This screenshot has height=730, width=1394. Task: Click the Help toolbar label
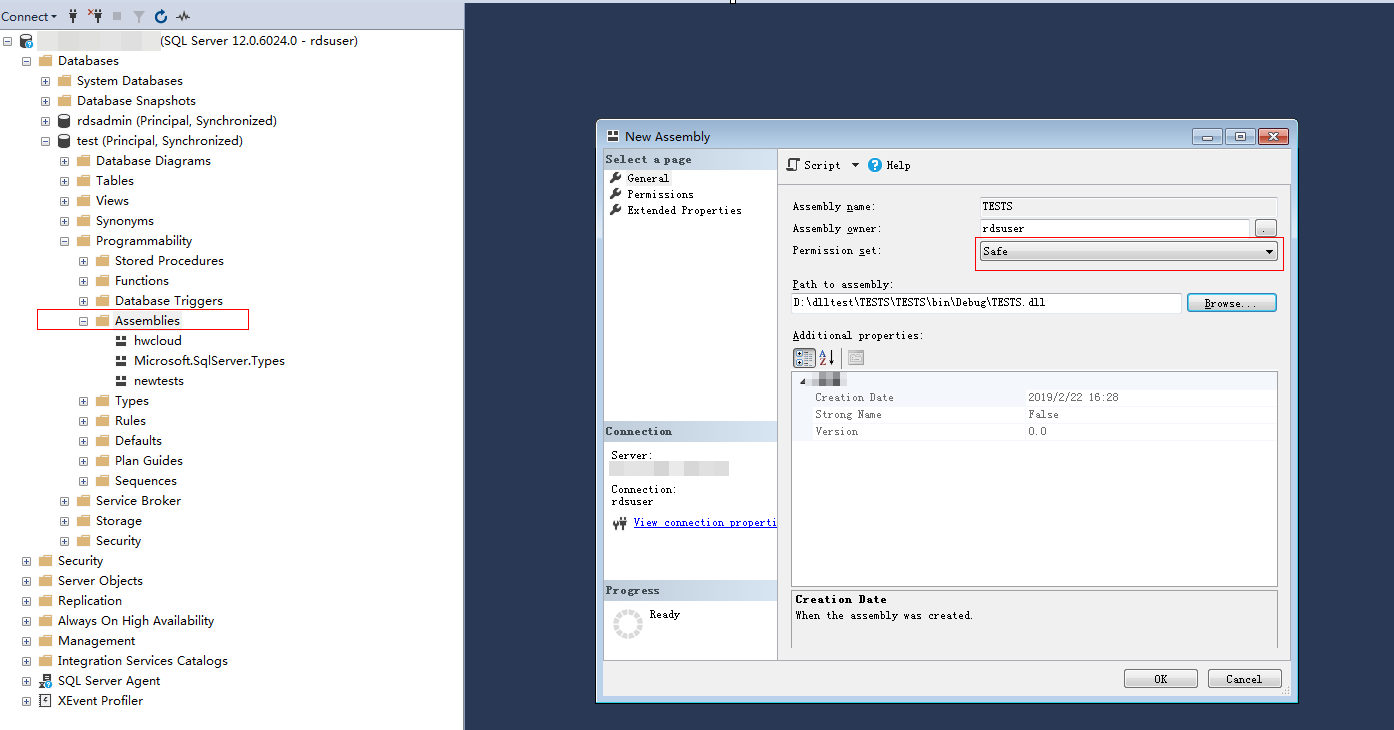point(898,165)
